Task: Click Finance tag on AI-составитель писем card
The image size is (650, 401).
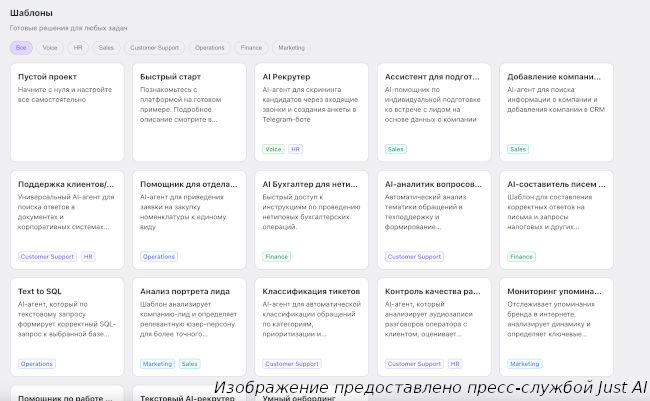Action: click(521, 257)
